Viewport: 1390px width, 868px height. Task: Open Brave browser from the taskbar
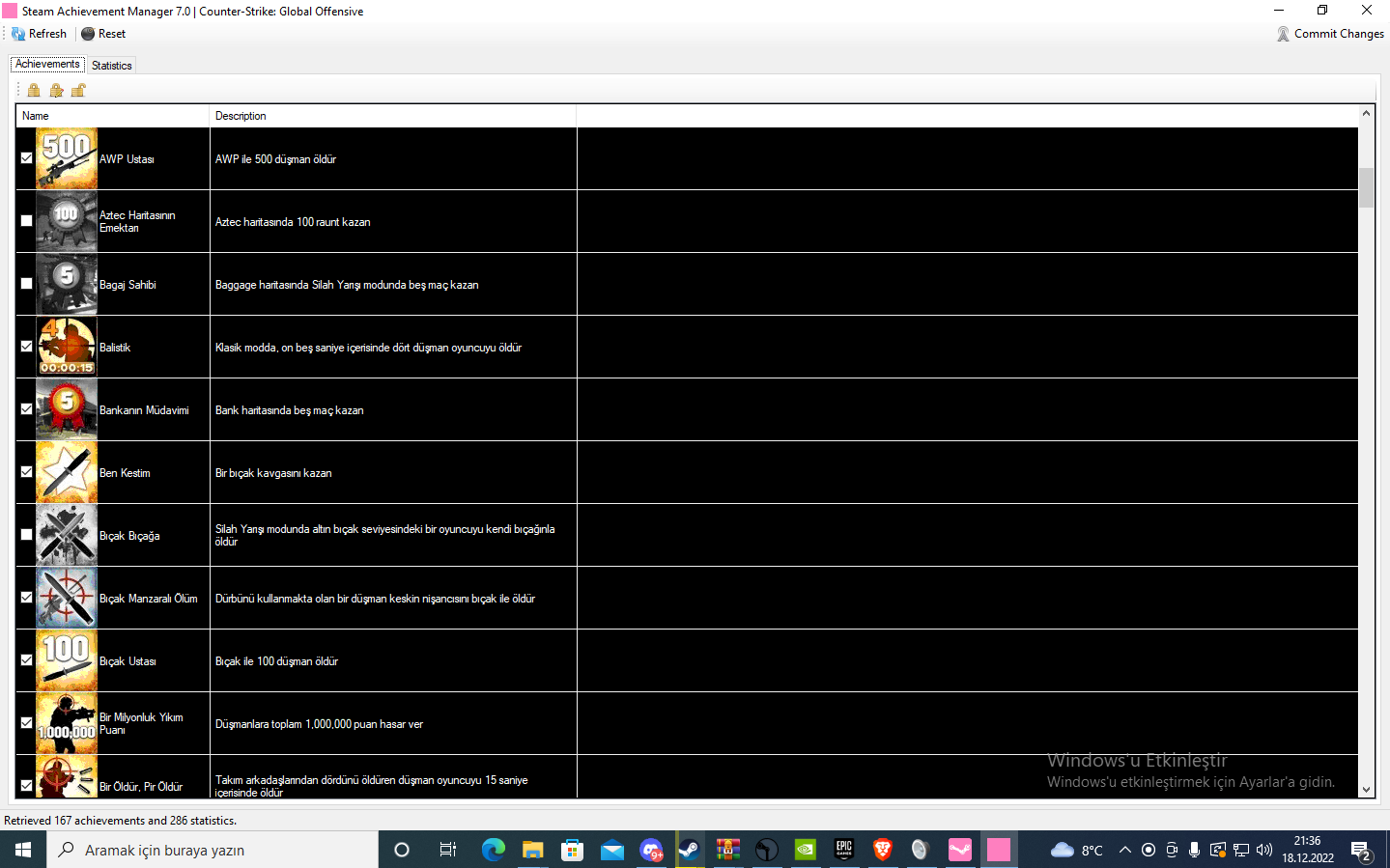tap(882, 850)
